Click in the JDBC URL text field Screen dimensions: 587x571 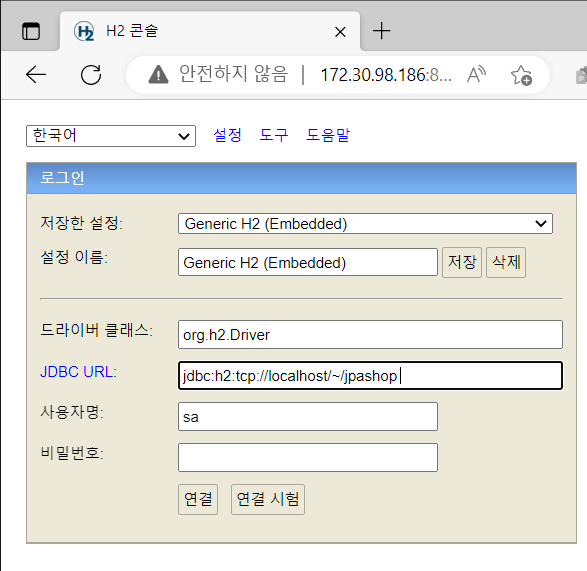pyautogui.click(x=370, y=376)
